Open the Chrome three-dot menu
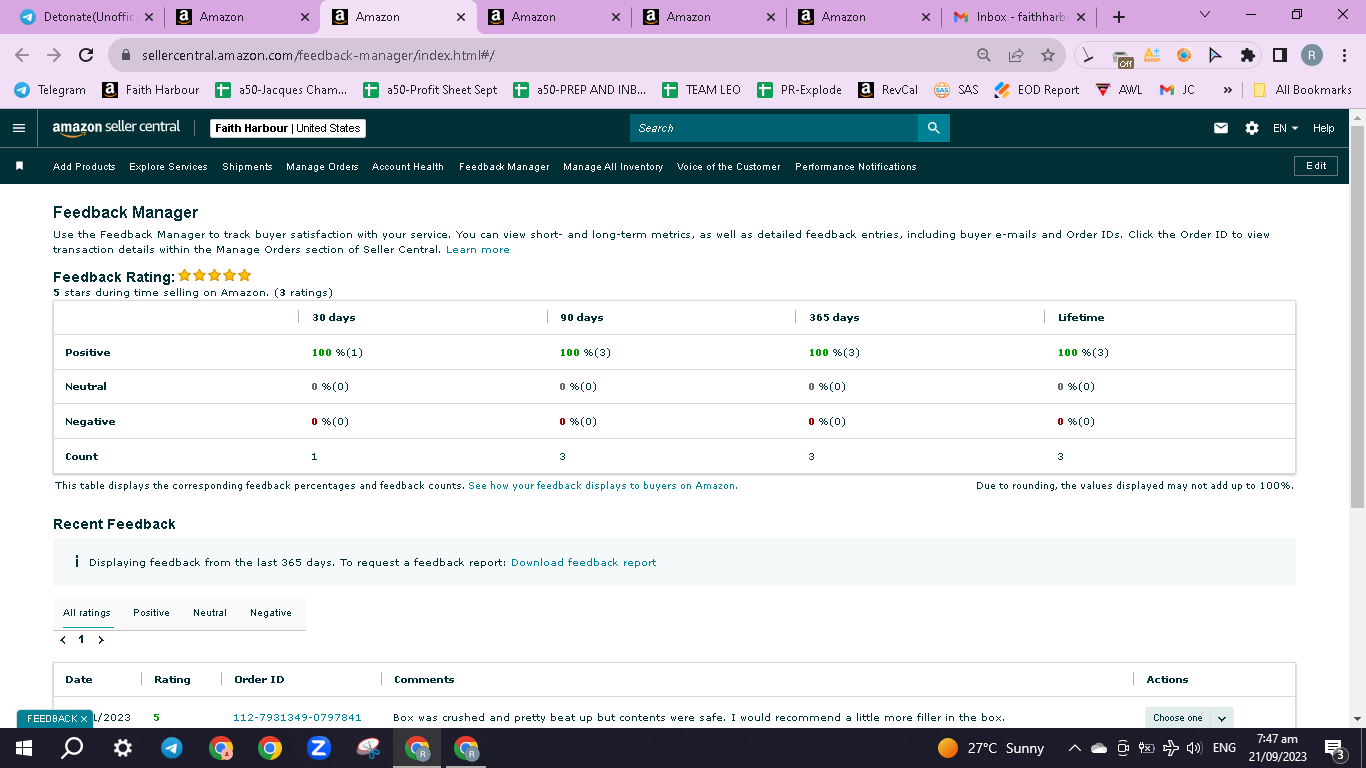1366x768 pixels. (1343, 55)
